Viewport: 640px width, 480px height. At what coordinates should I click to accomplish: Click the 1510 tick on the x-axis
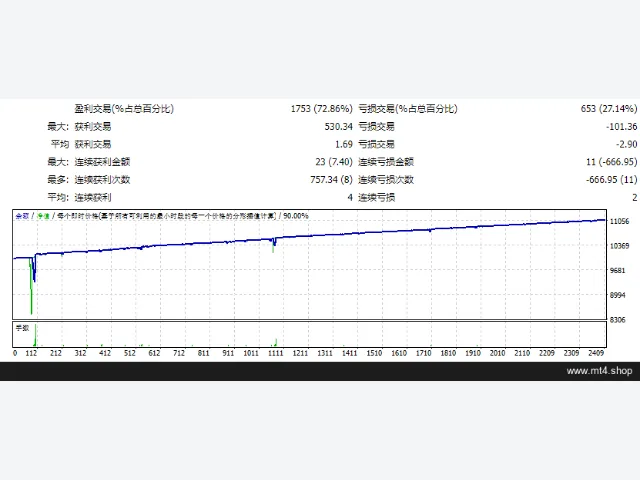point(374,353)
